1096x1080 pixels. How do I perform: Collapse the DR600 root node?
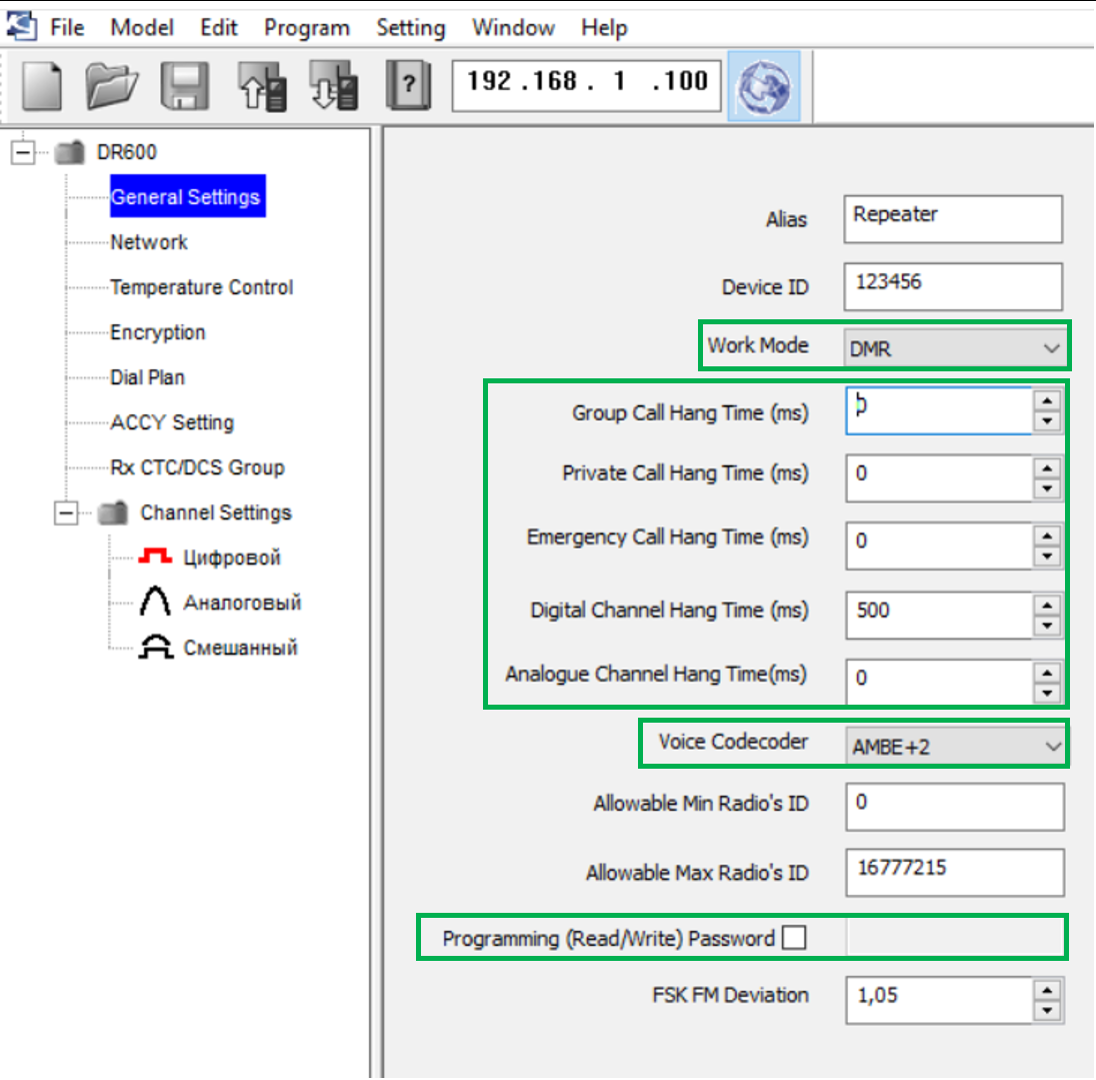pyautogui.click(x=22, y=153)
